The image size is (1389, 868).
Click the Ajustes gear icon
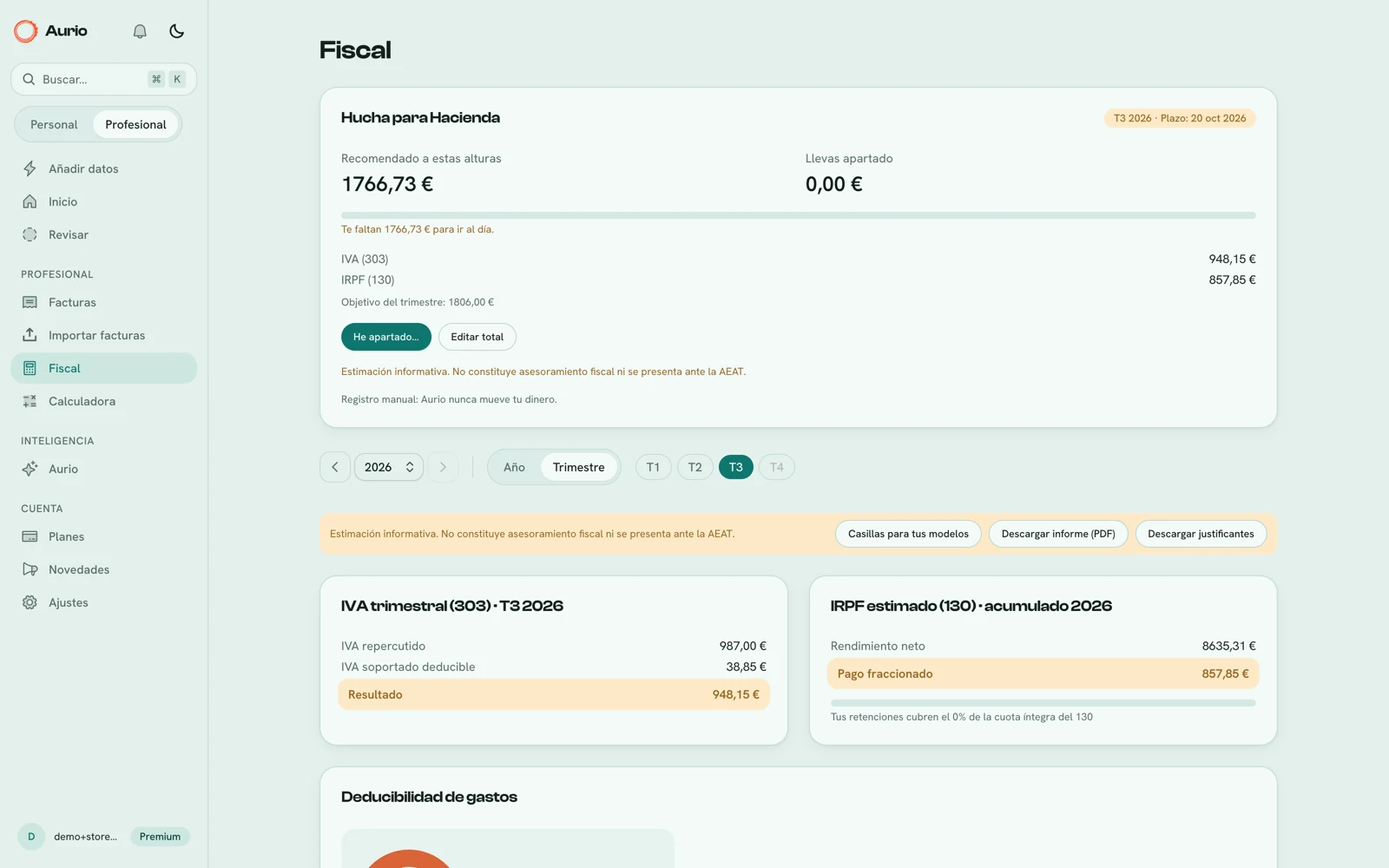click(x=30, y=602)
